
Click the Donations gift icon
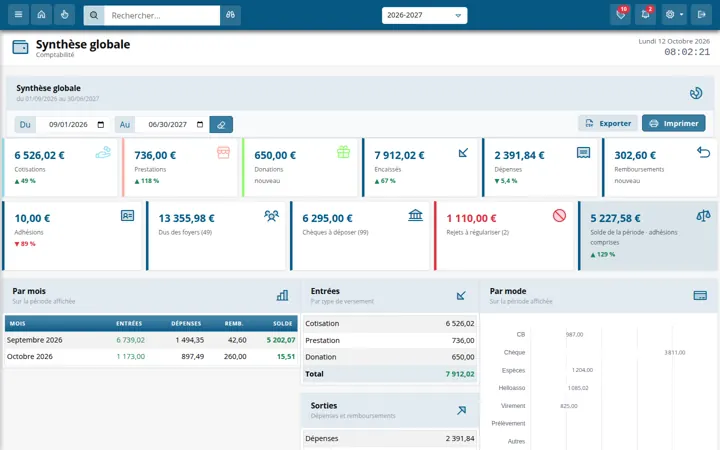[343, 152]
